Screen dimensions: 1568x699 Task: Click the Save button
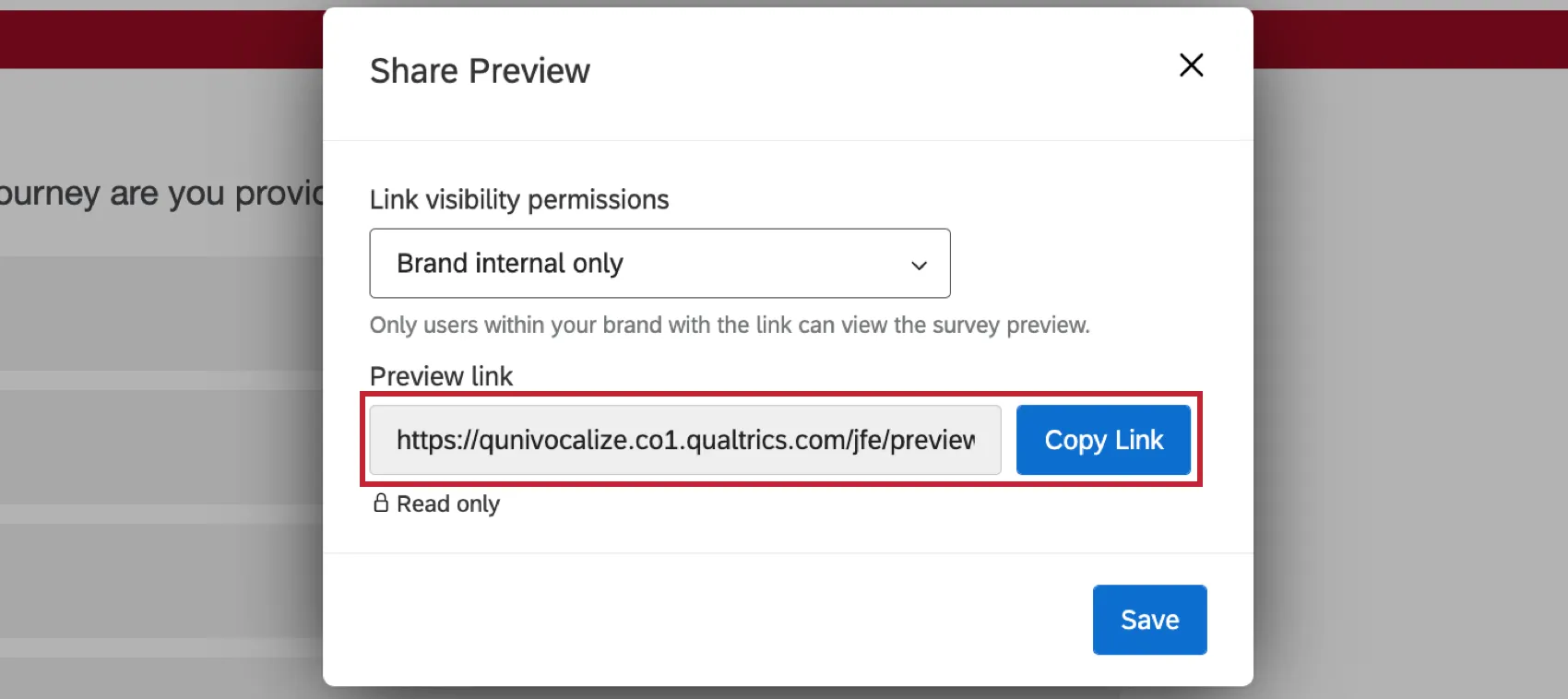pyautogui.click(x=1149, y=620)
